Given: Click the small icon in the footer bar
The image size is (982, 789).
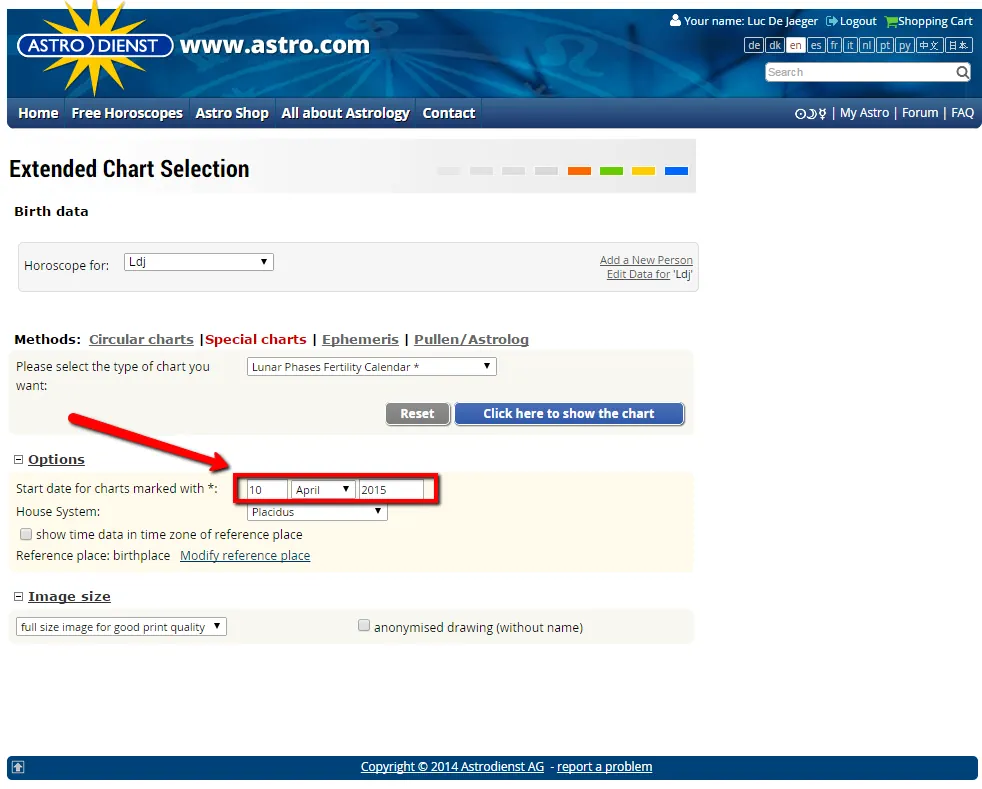Looking at the screenshot, I should coord(17,766).
